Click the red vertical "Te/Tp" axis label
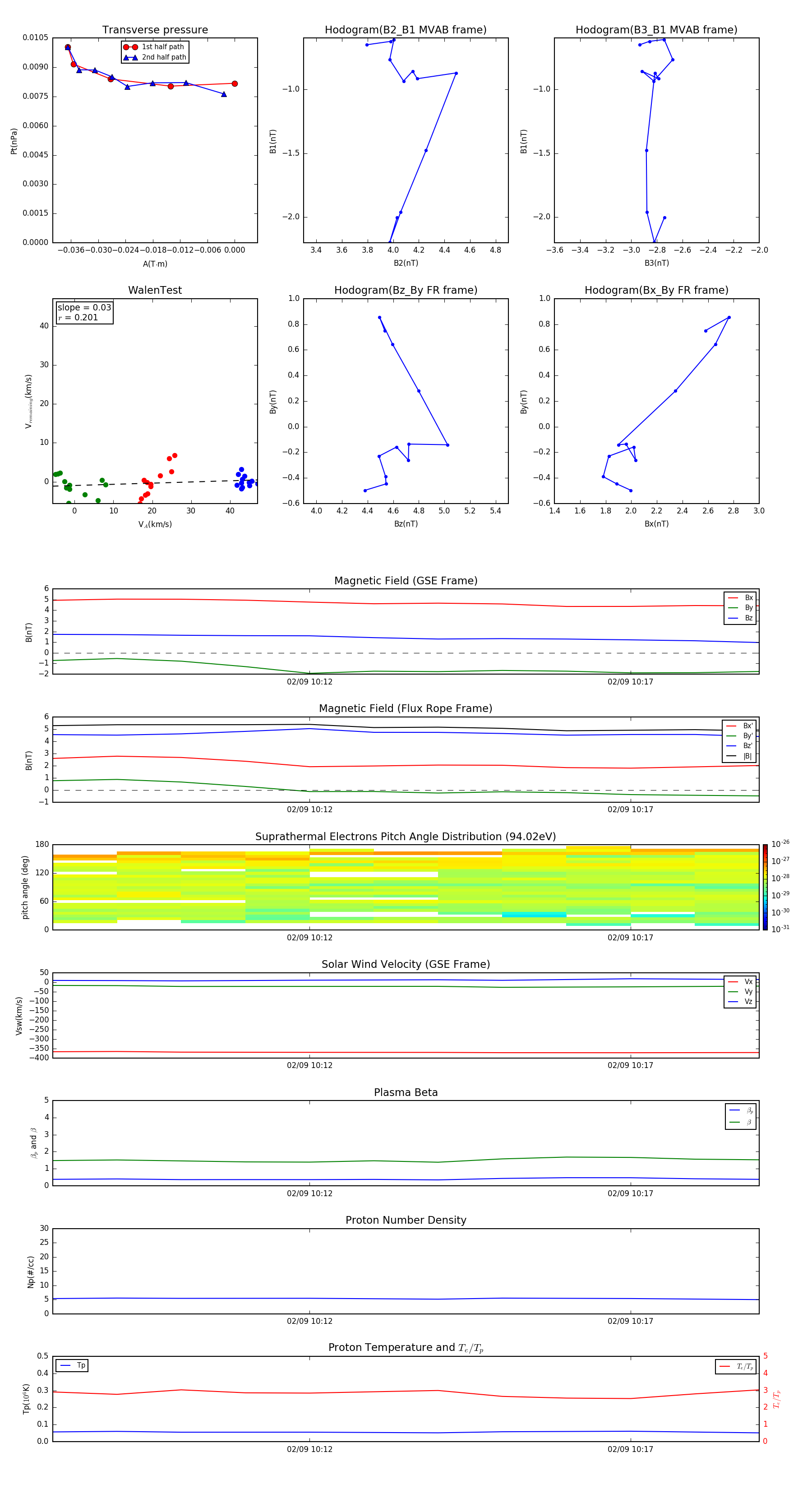 (x=776, y=1399)
